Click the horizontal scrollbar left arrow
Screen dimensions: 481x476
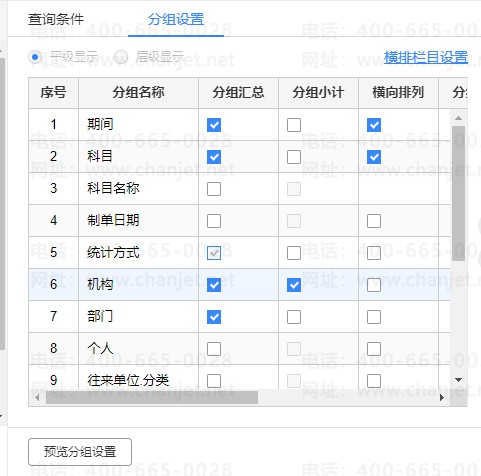pos(37,397)
